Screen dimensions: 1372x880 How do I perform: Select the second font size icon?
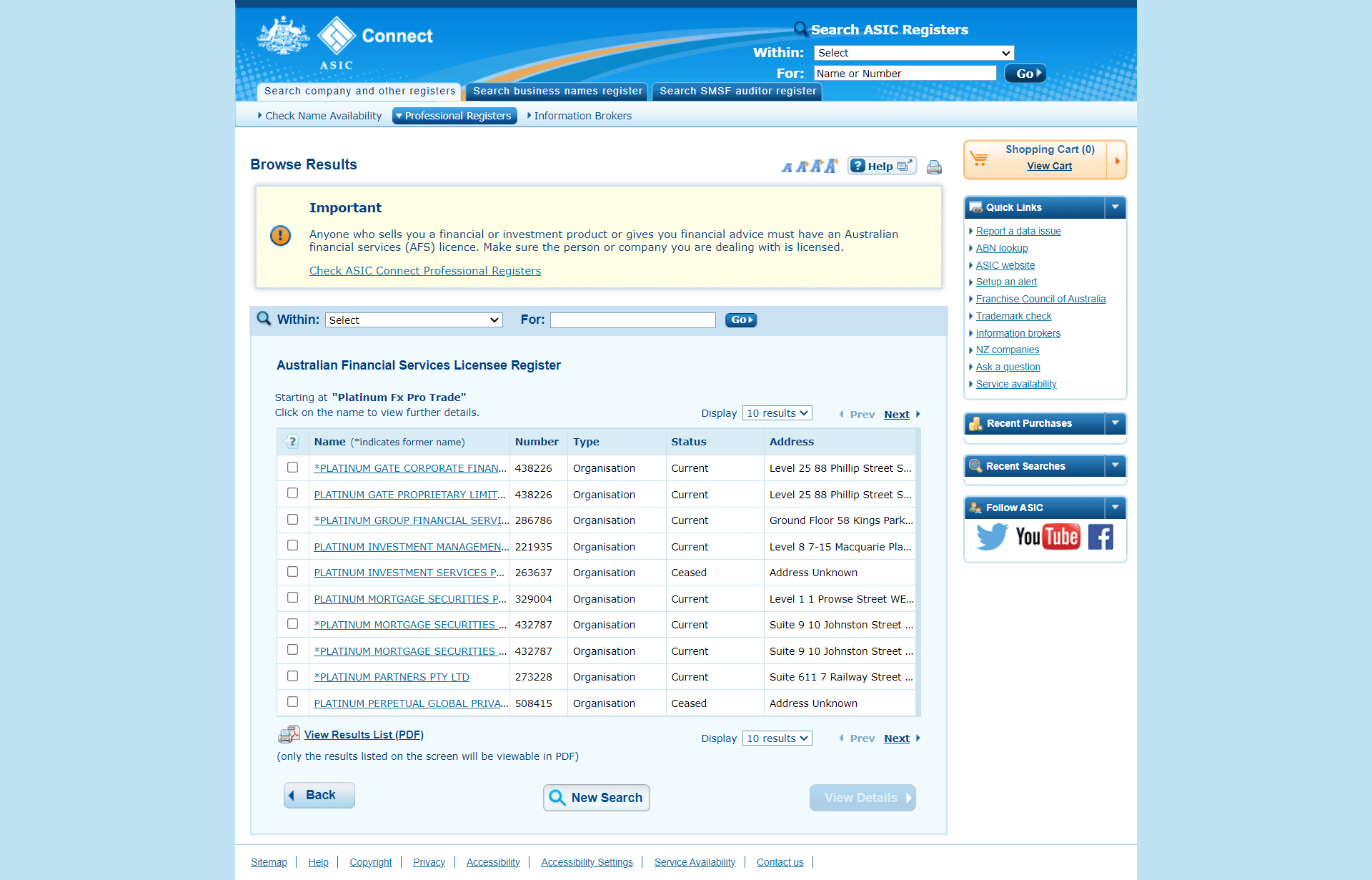pyautogui.click(x=802, y=167)
